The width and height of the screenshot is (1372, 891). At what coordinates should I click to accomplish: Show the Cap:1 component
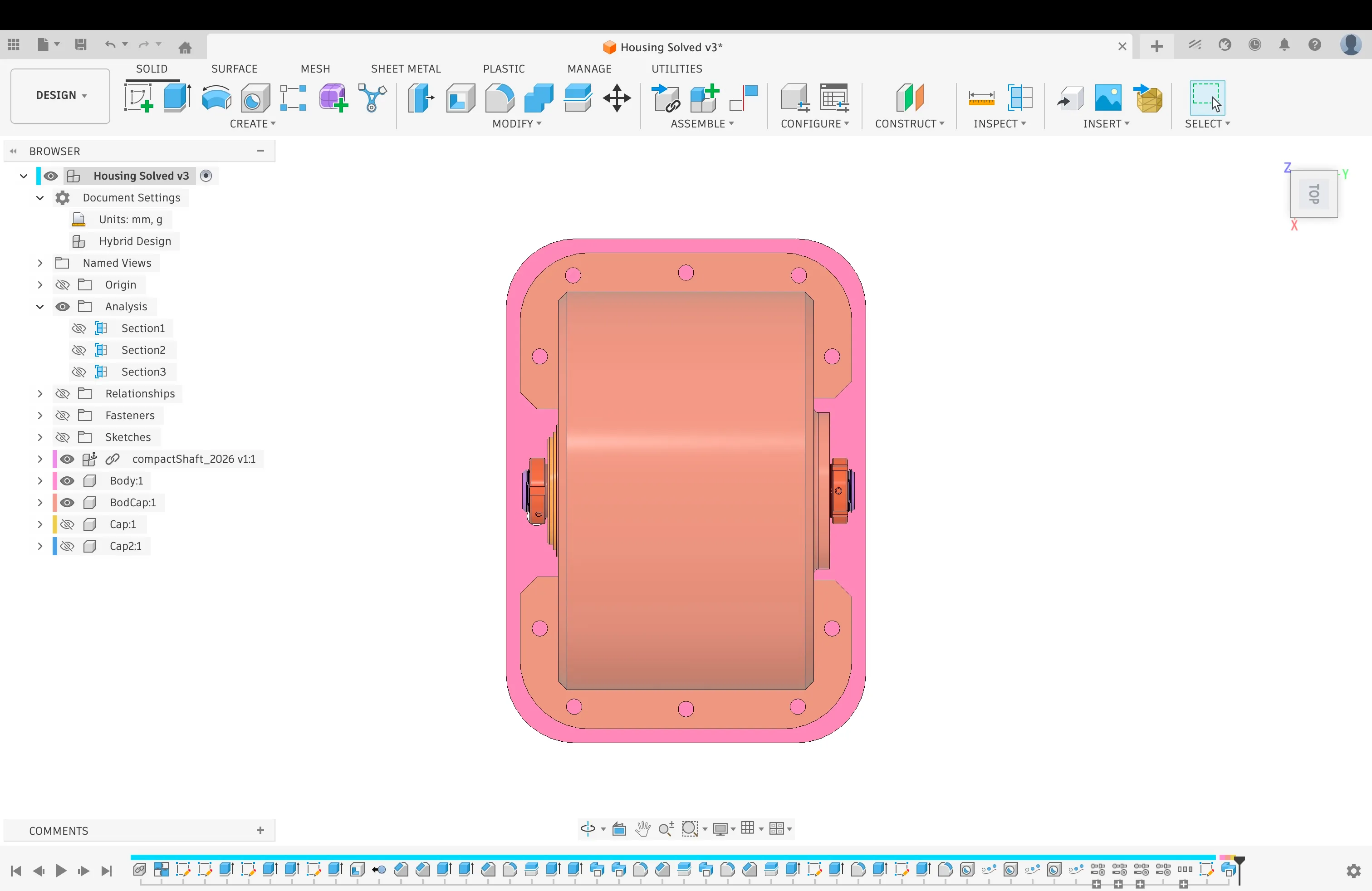pos(67,524)
